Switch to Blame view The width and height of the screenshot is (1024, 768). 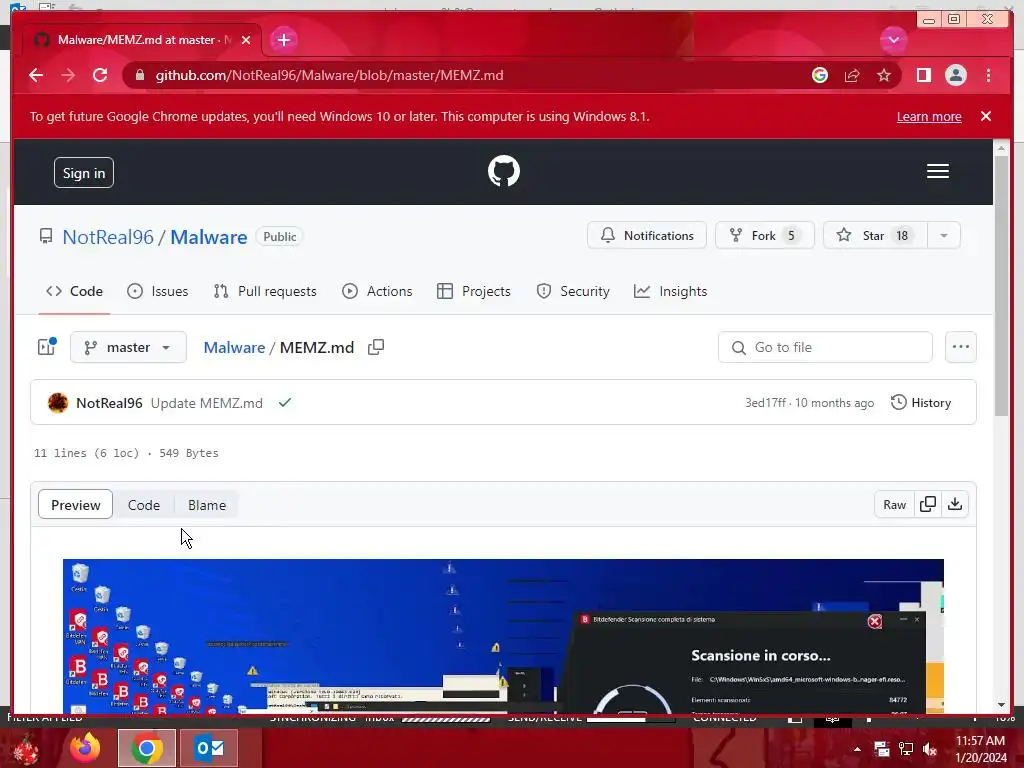206,505
